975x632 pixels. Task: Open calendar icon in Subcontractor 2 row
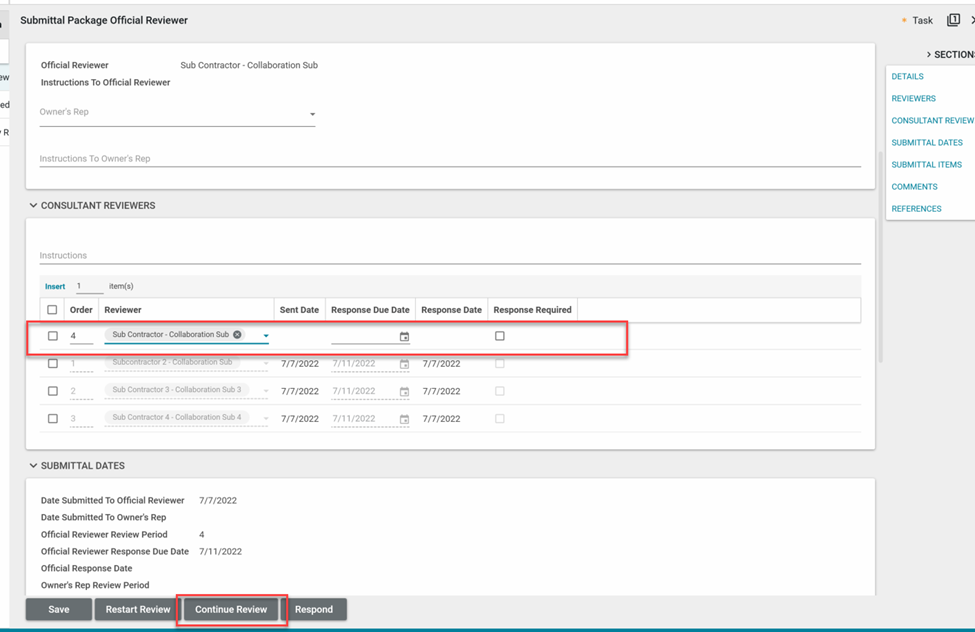tap(404, 364)
